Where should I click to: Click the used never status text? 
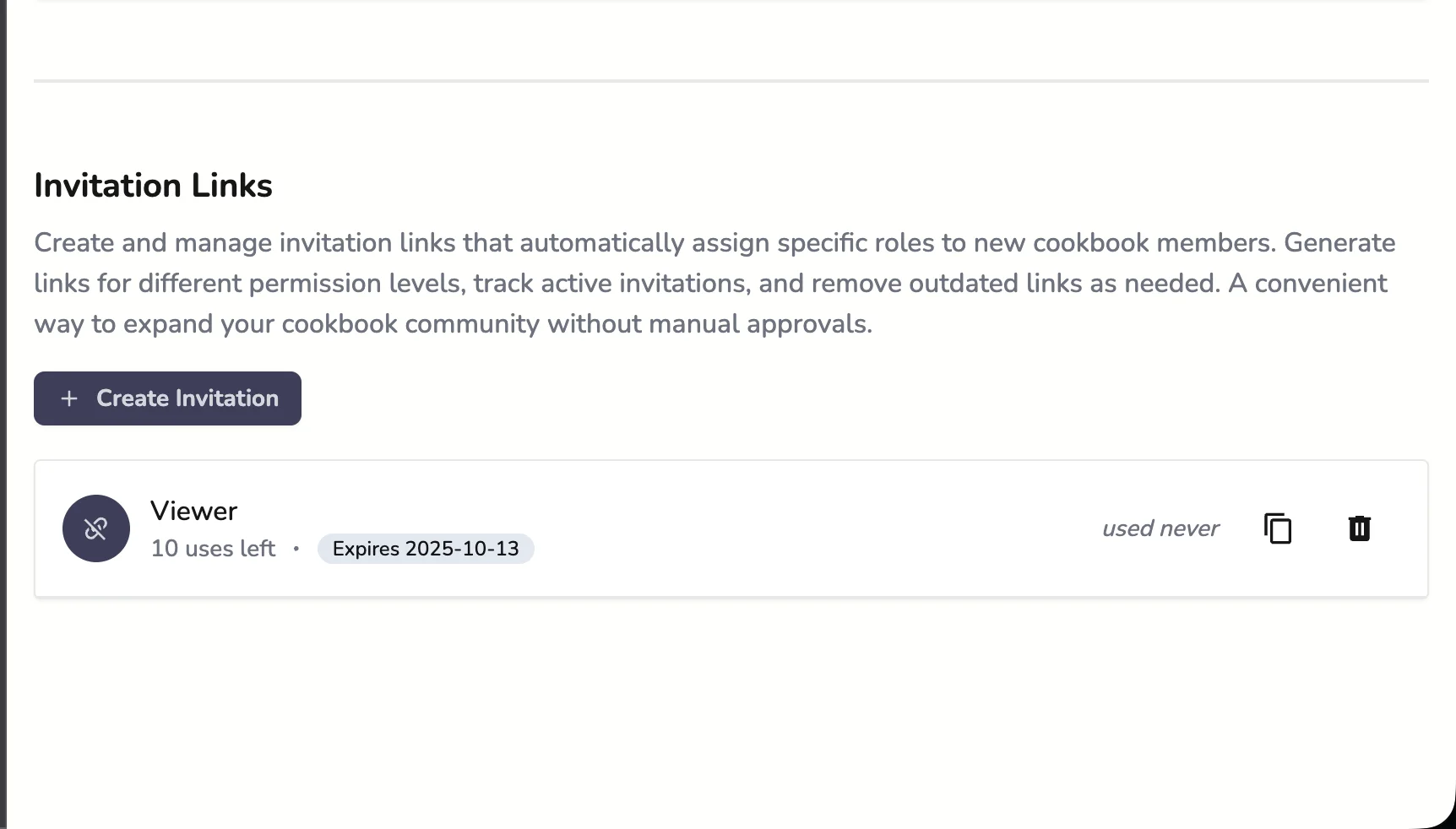(x=1160, y=528)
